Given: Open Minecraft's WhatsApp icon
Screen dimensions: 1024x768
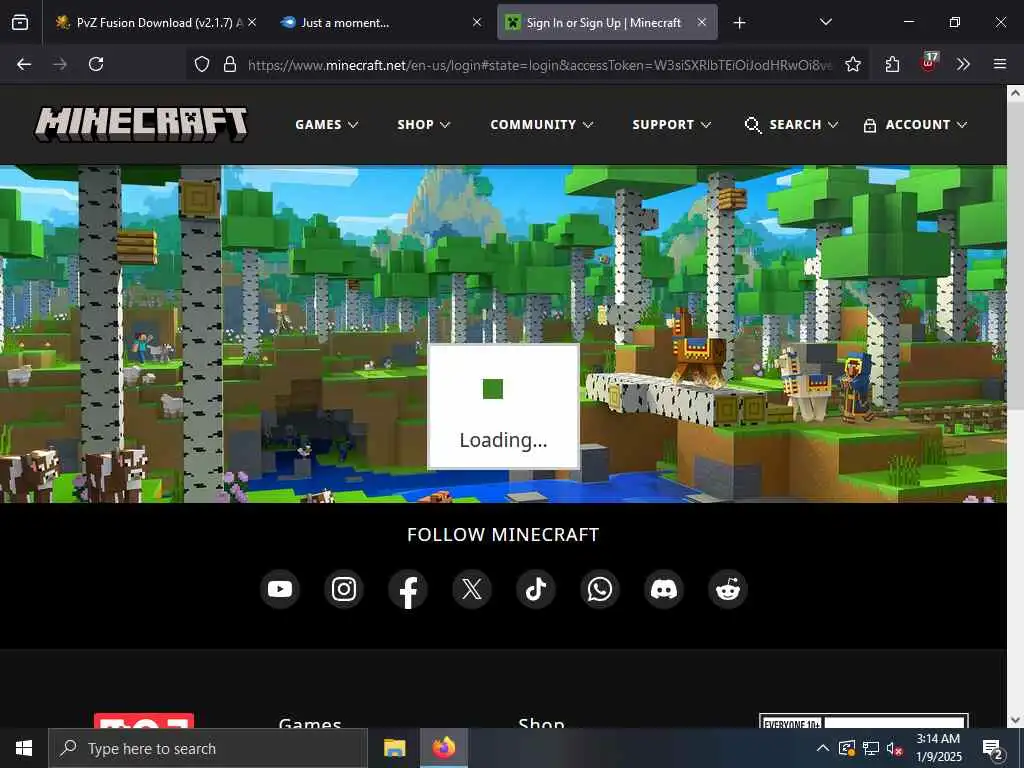Looking at the screenshot, I should (600, 589).
